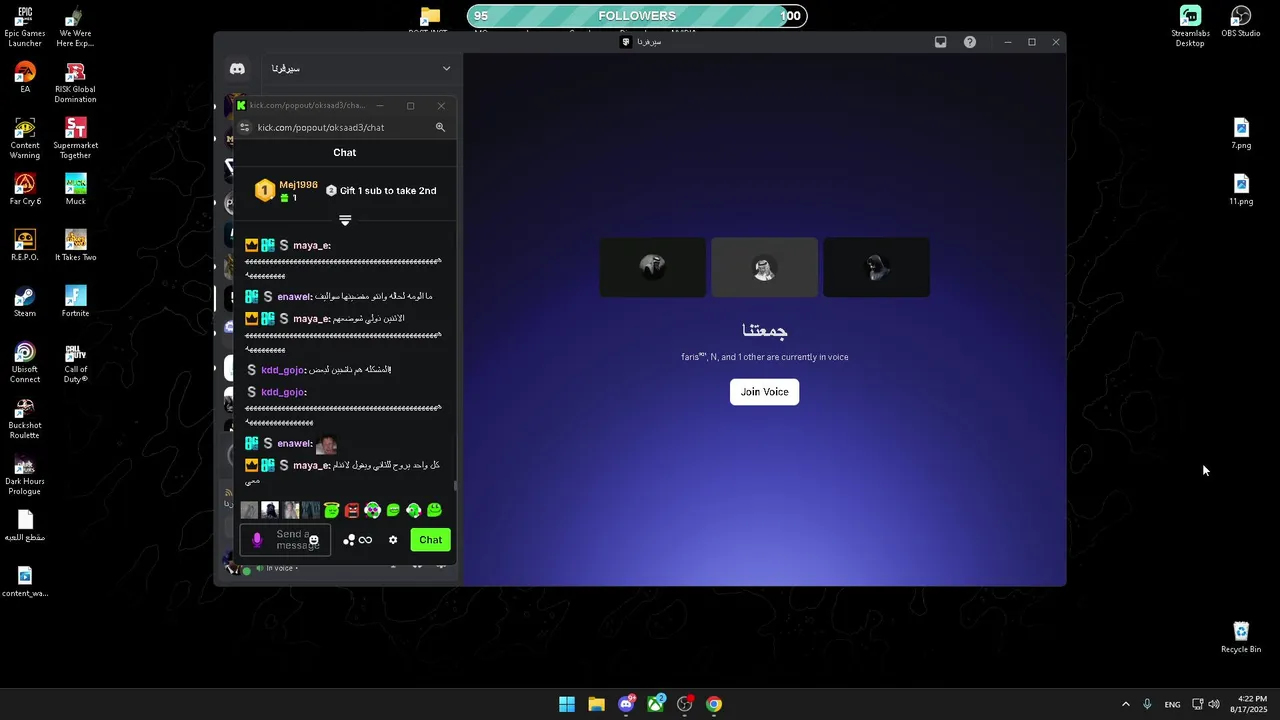Open the Discord home icon
The width and height of the screenshot is (1280, 720).
coord(237,69)
